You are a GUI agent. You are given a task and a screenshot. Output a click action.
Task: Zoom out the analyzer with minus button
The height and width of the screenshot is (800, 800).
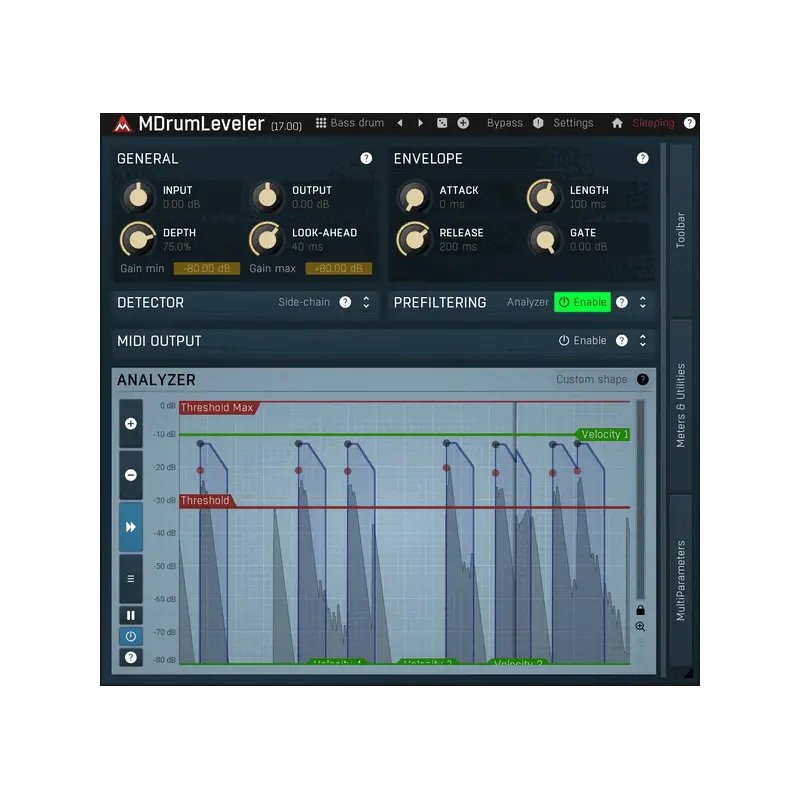click(131, 475)
